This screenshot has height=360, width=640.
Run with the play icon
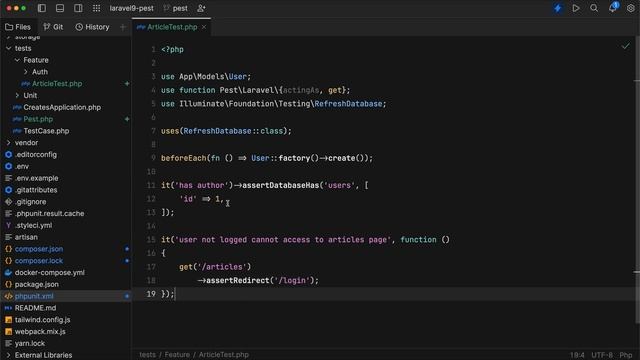coord(576,8)
